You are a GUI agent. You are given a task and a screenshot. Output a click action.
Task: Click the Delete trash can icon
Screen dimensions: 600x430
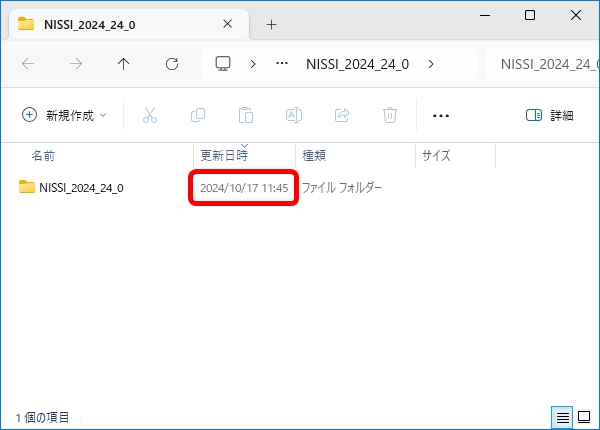point(390,115)
